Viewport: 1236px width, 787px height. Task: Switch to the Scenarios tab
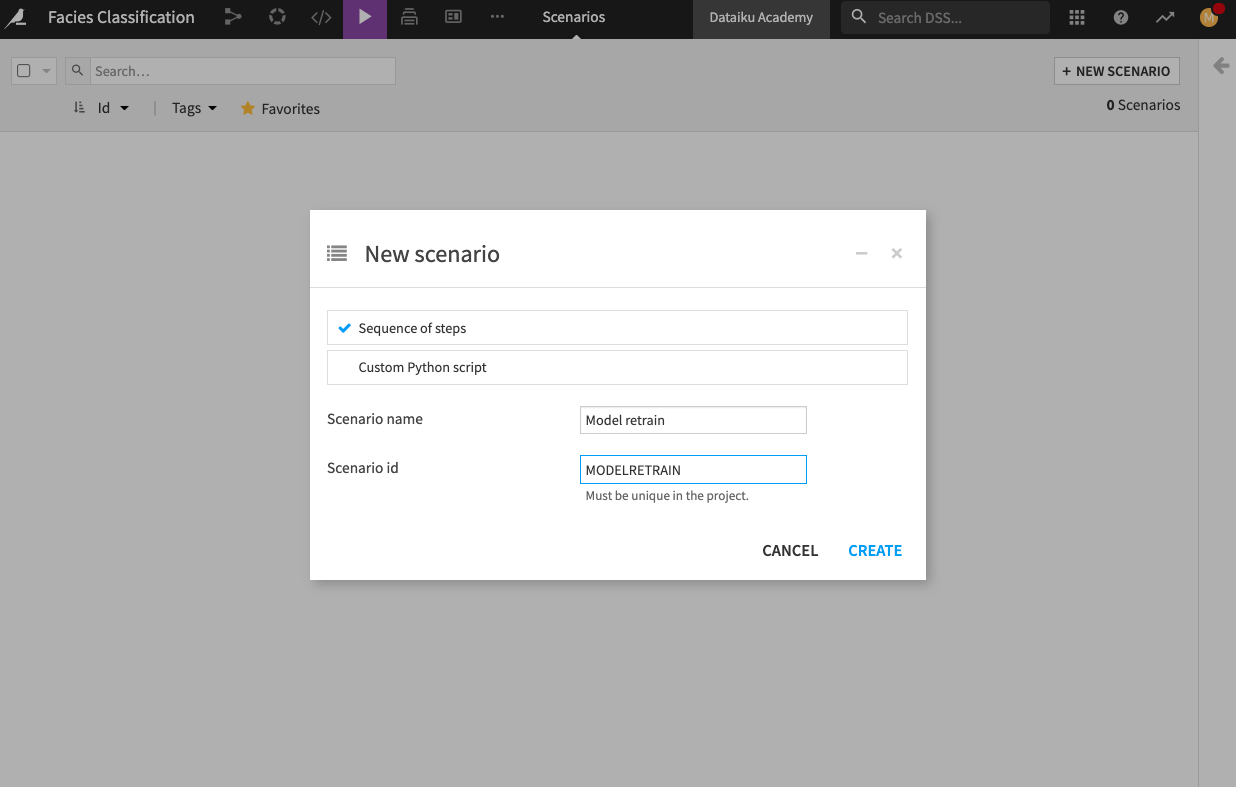tap(573, 17)
